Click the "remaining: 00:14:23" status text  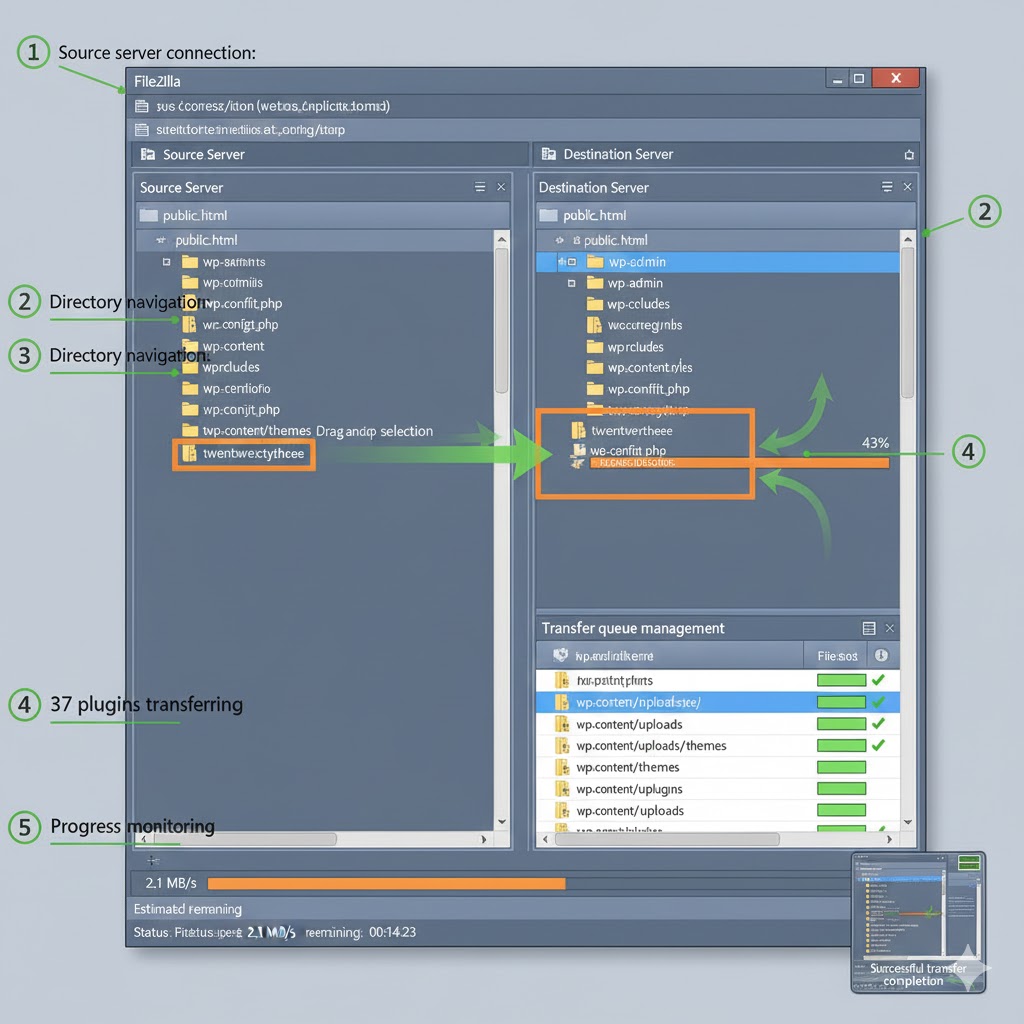click(360, 932)
